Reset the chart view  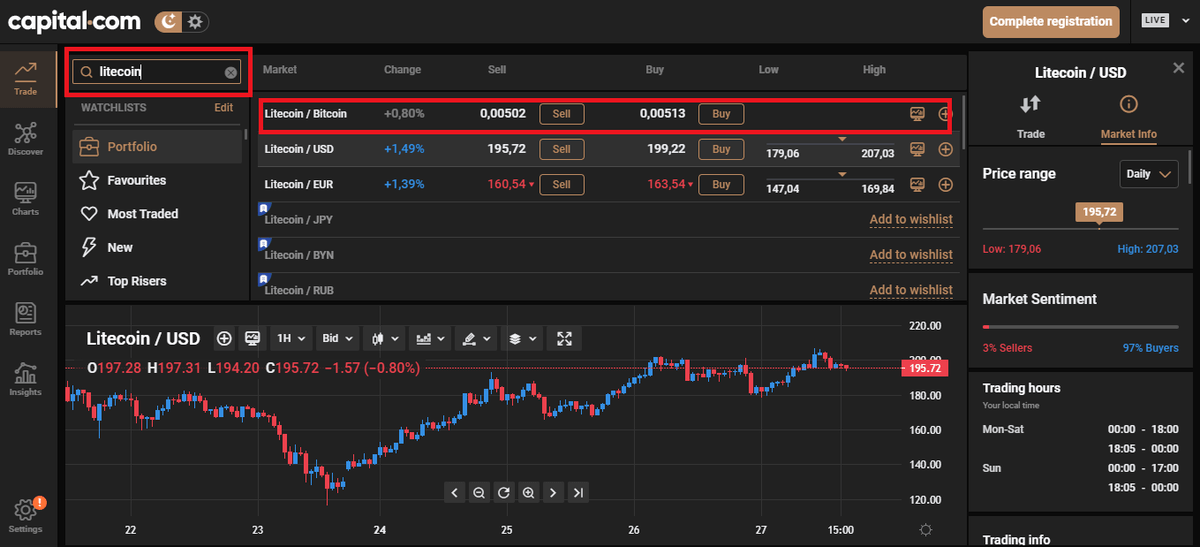(x=503, y=492)
